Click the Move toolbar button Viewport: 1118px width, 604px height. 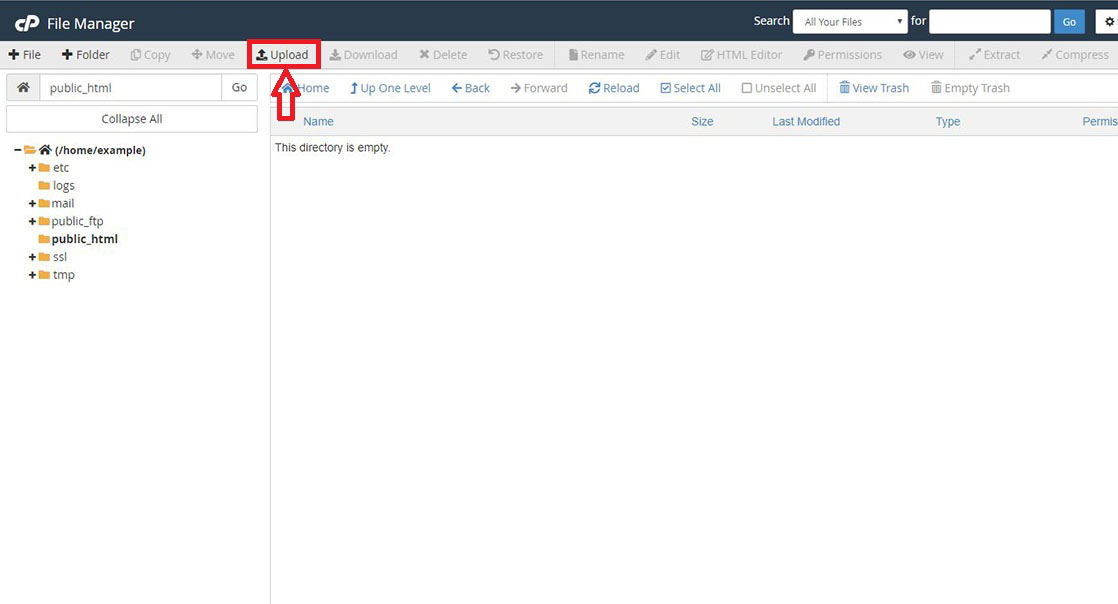coord(213,55)
